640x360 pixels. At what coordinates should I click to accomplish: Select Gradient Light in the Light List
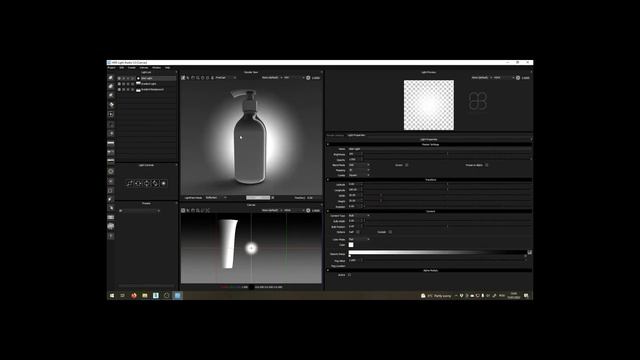coord(149,84)
